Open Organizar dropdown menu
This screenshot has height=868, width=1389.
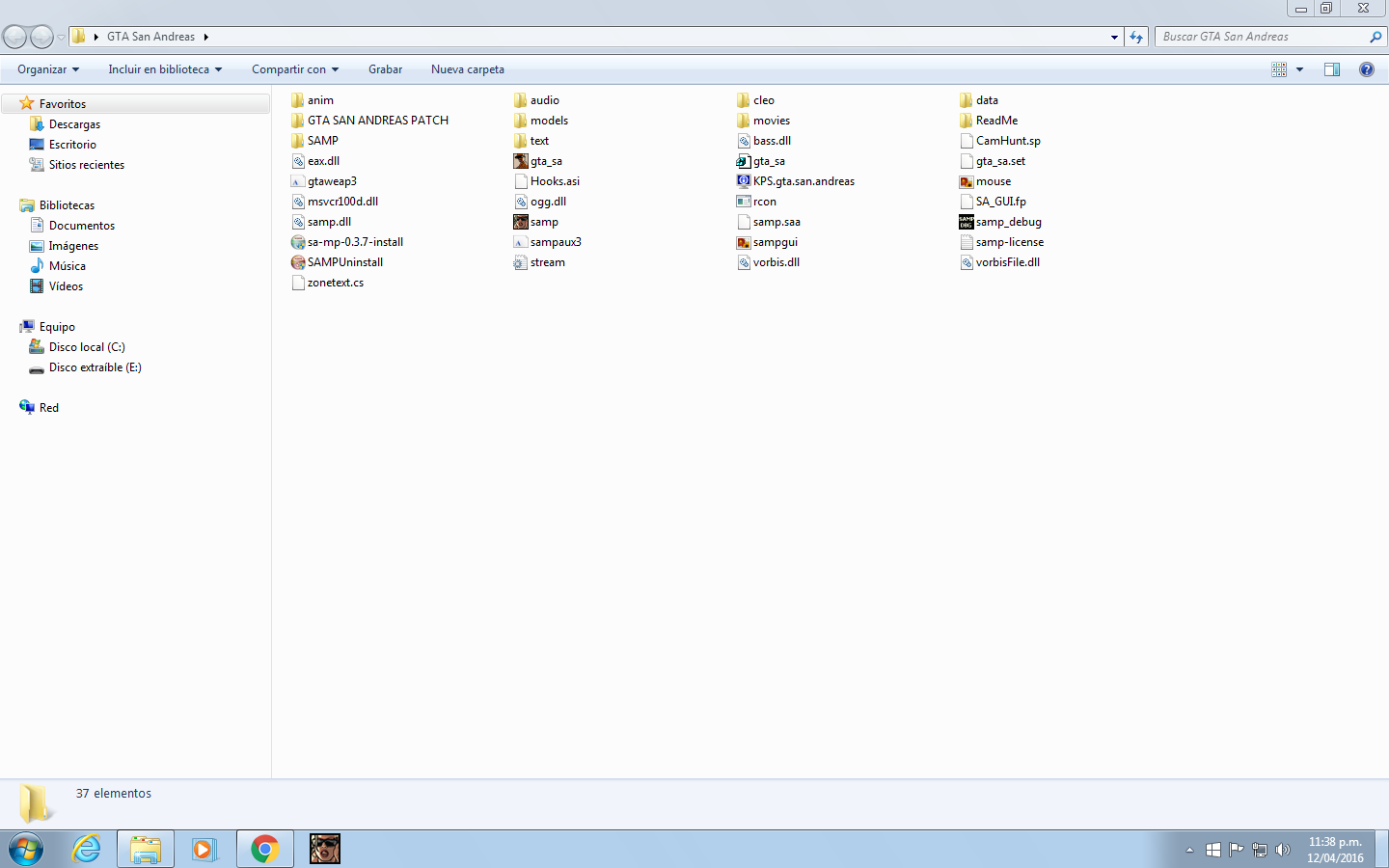click(48, 69)
